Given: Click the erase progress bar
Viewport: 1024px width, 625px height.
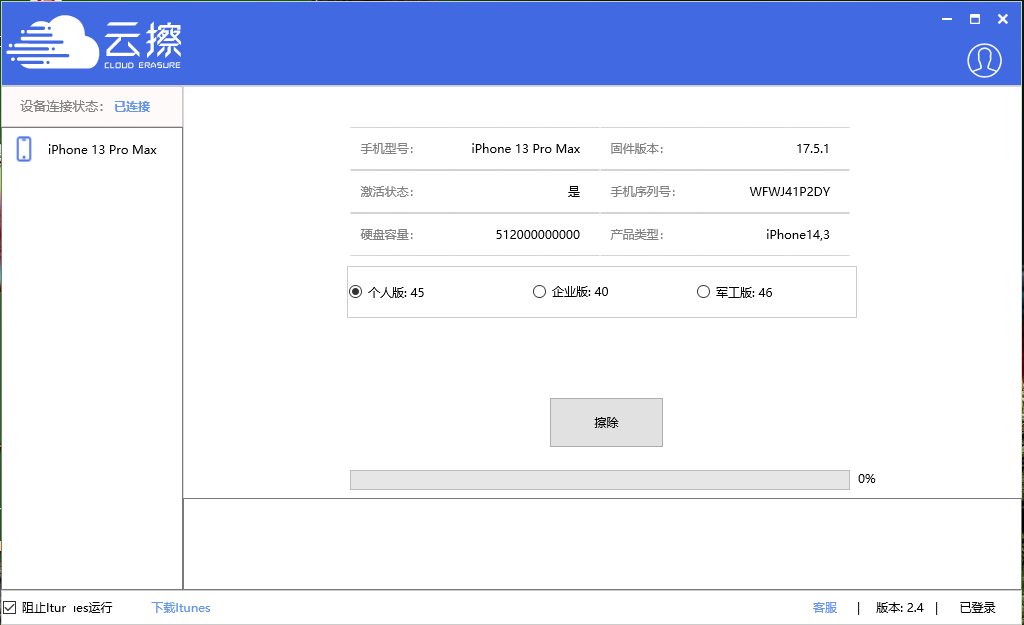Looking at the screenshot, I should (599, 480).
